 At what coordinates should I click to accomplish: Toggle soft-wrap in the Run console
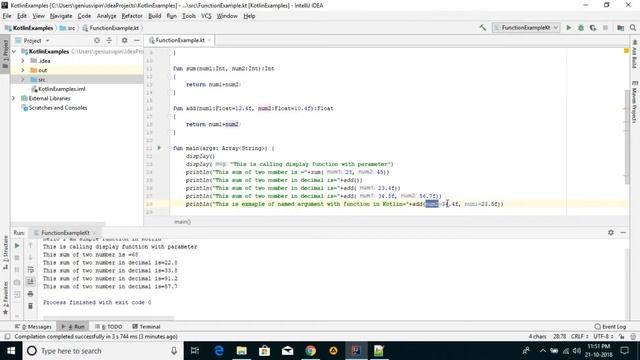tap(30, 270)
